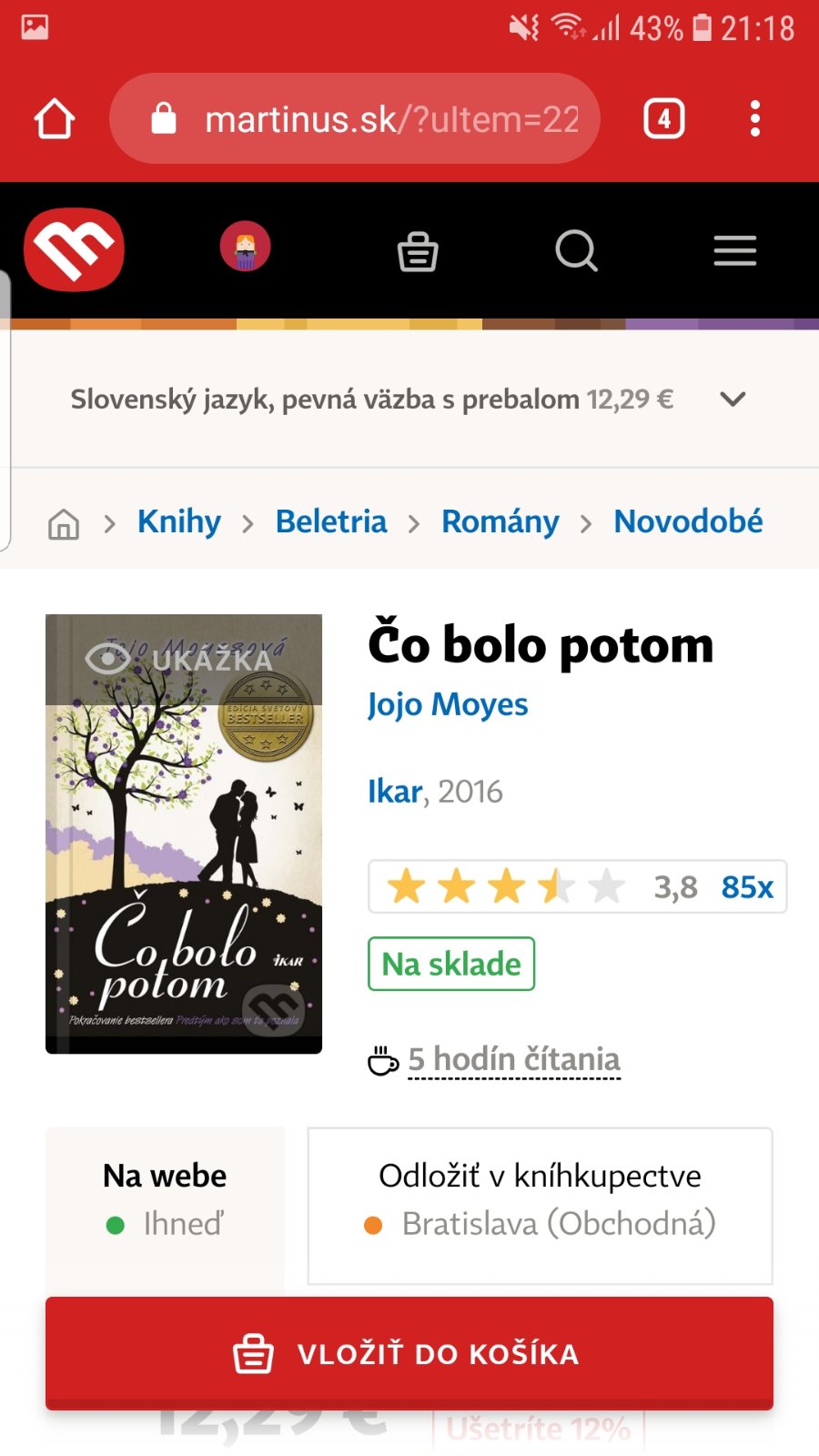Open the user profile avatar

[x=245, y=247]
